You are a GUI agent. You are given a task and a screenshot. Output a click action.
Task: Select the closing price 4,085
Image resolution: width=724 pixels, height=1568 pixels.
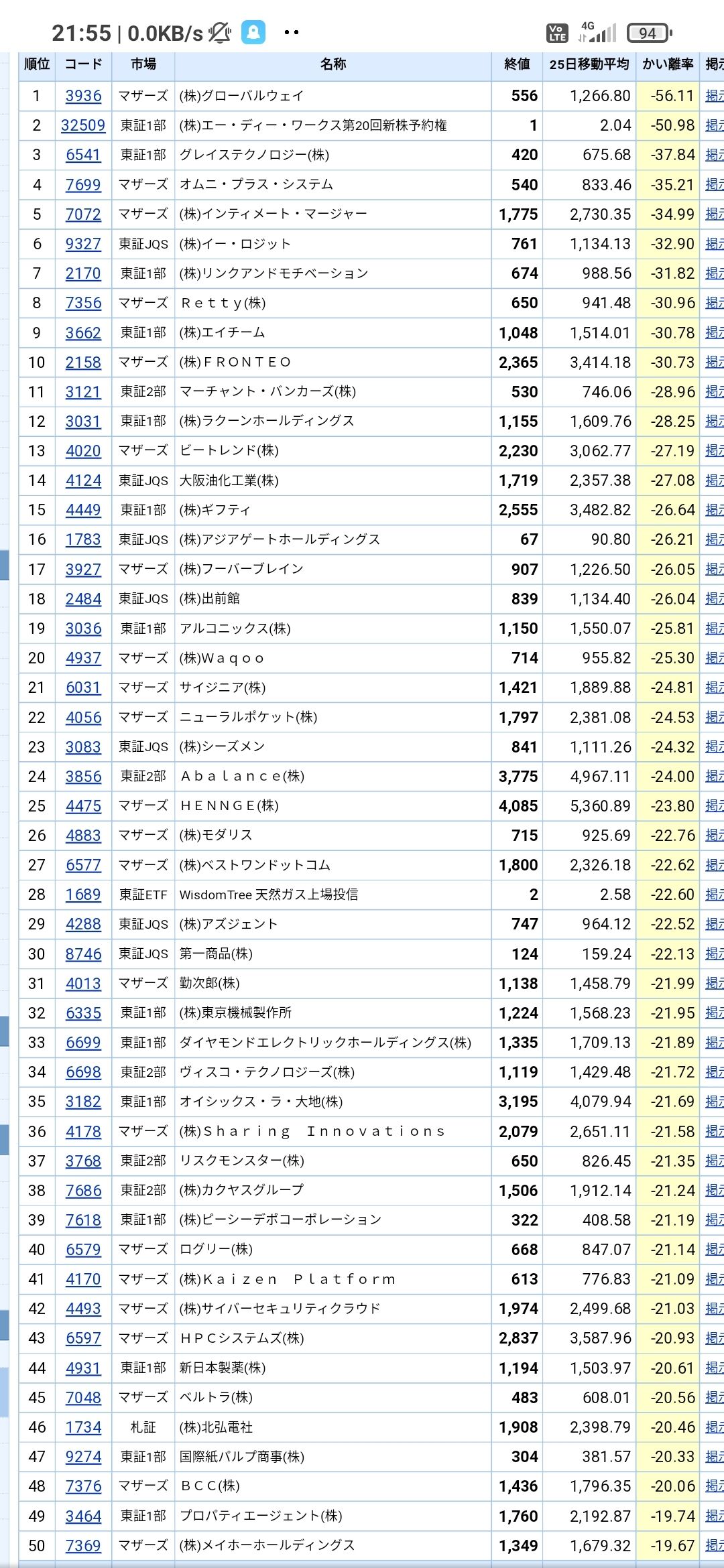click(518, 805)
